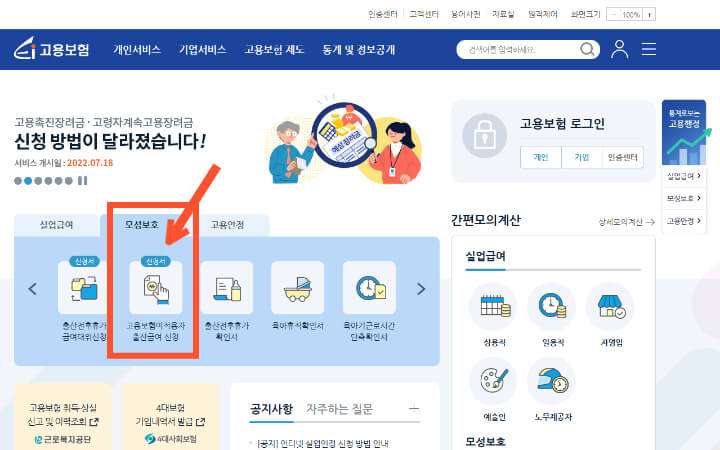Open the 개인서비스 menu
Image resolution: width=720 pixels, height=450 pixels.
coord(137,50)
